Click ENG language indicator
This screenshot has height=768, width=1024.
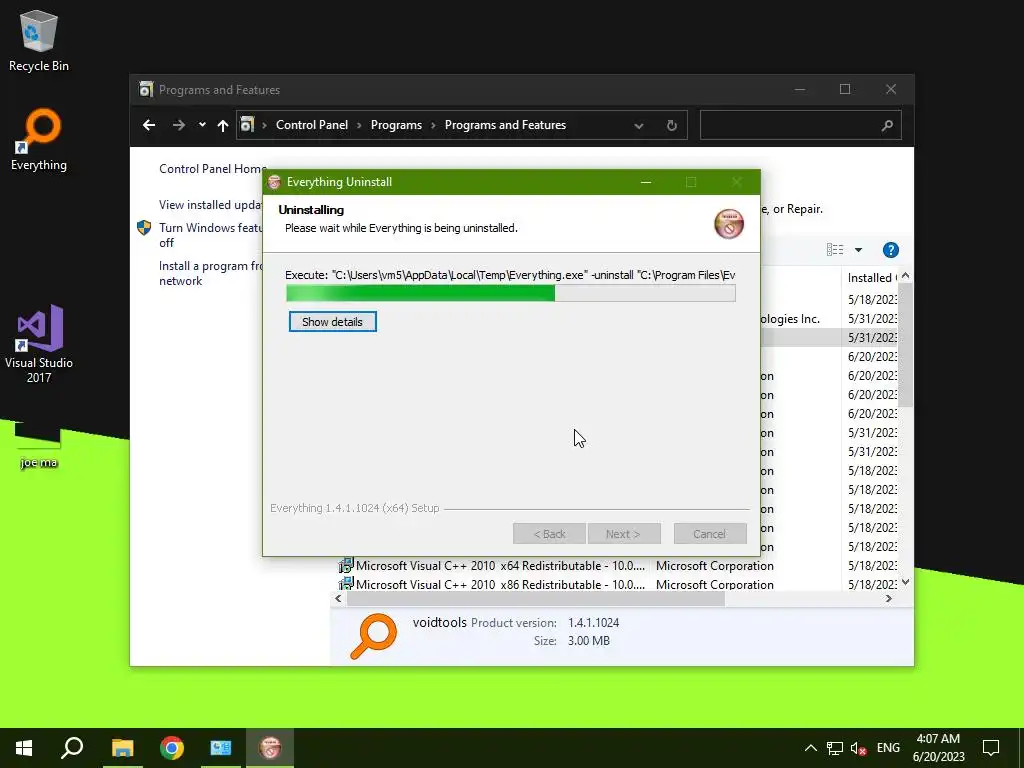[x=888, y=748]
